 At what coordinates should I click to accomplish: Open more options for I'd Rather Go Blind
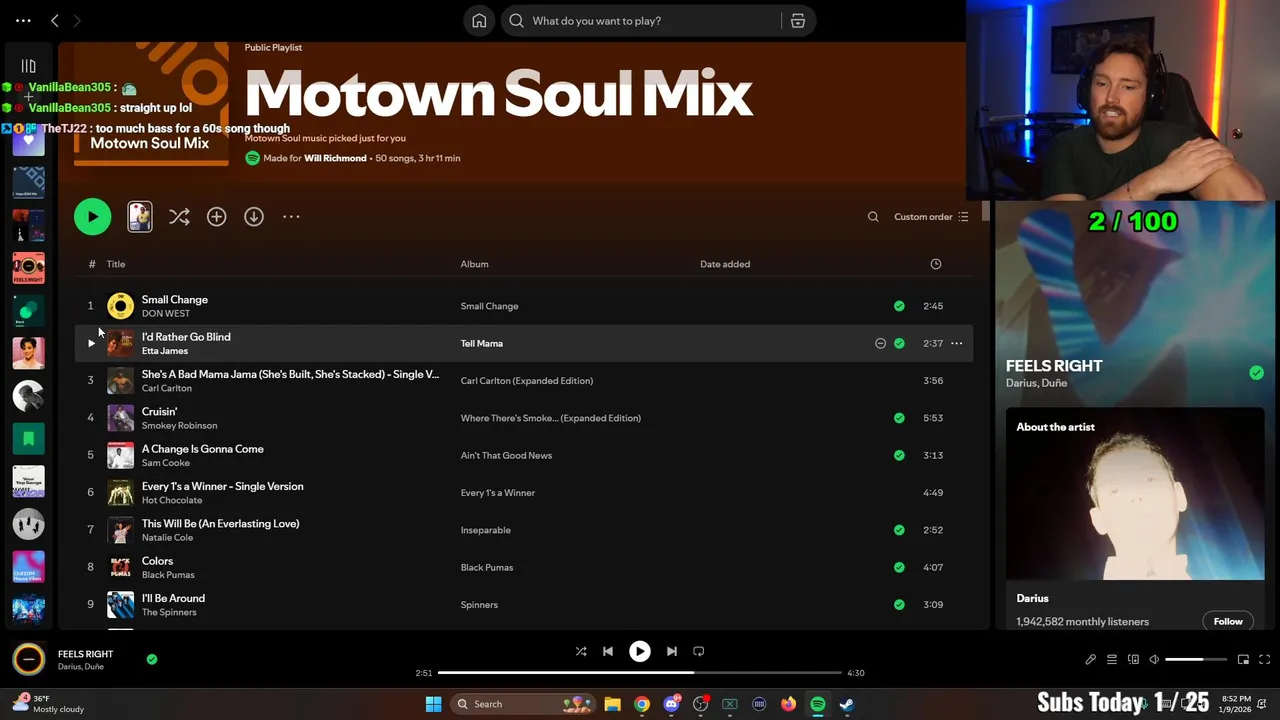[x=956, y=343]
